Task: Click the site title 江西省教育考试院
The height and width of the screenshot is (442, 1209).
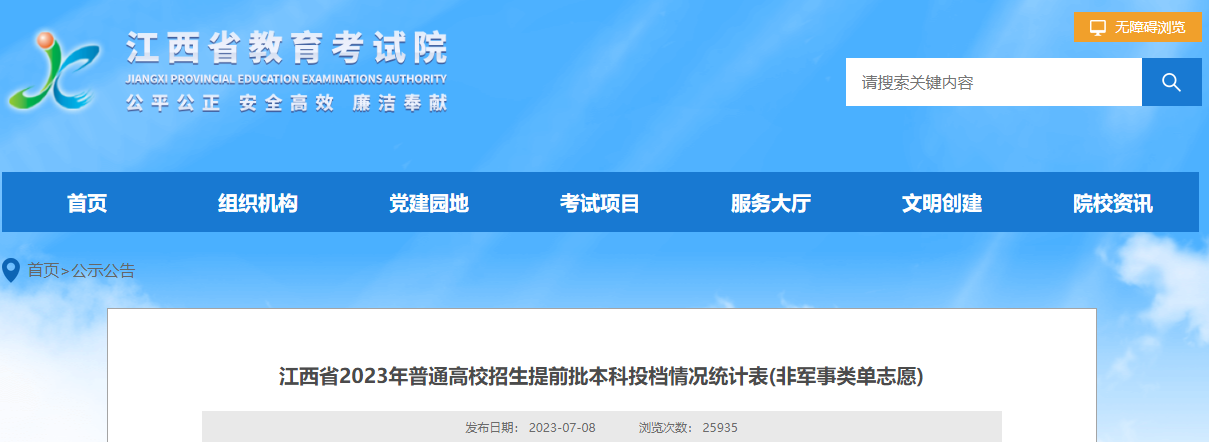Action: [x=287, y=47]
